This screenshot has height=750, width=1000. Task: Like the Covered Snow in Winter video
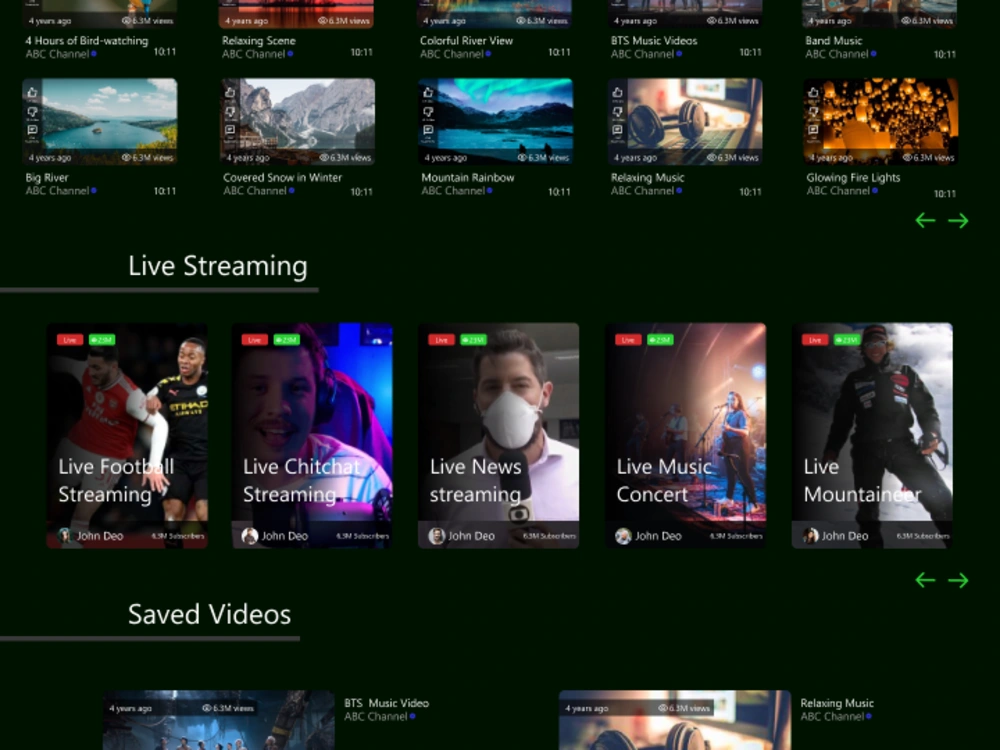(x=230, y=93)
